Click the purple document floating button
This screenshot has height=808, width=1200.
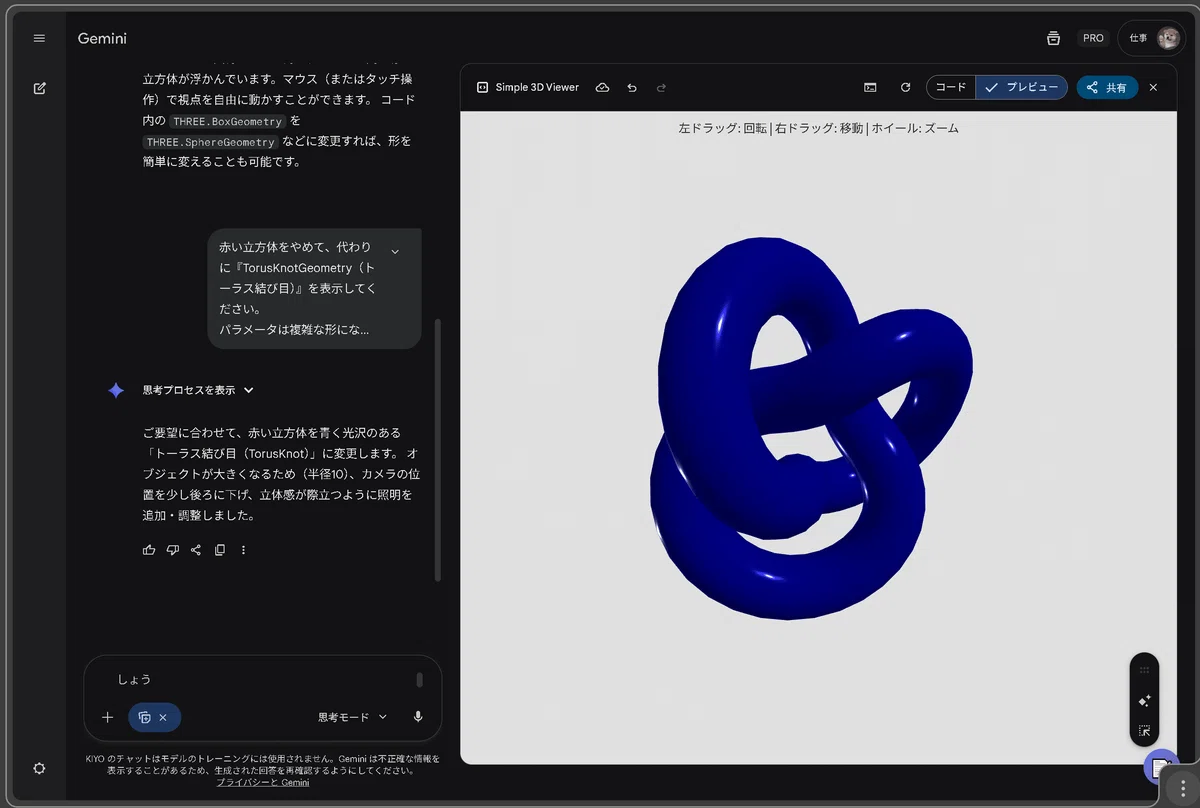tap(1160, 767)
